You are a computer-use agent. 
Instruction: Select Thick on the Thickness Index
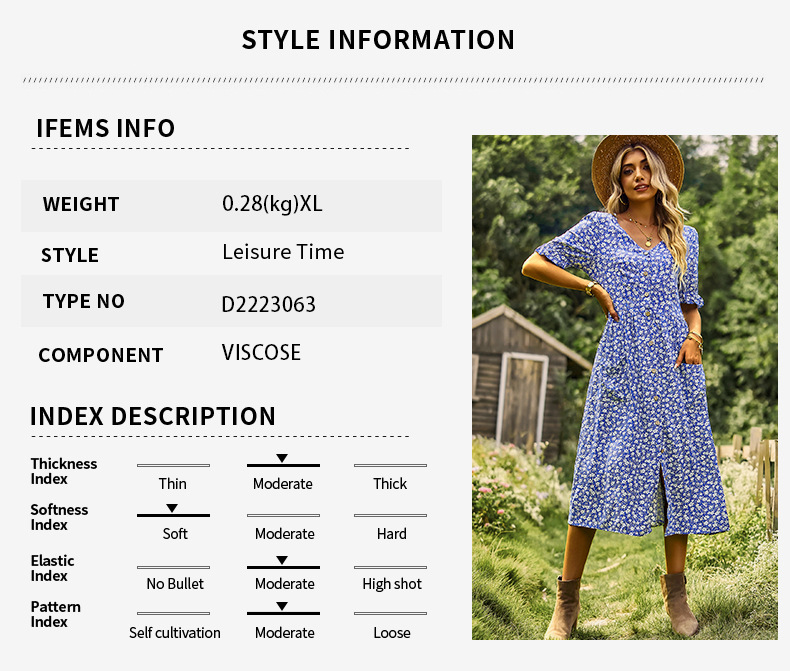pos(390,484)
